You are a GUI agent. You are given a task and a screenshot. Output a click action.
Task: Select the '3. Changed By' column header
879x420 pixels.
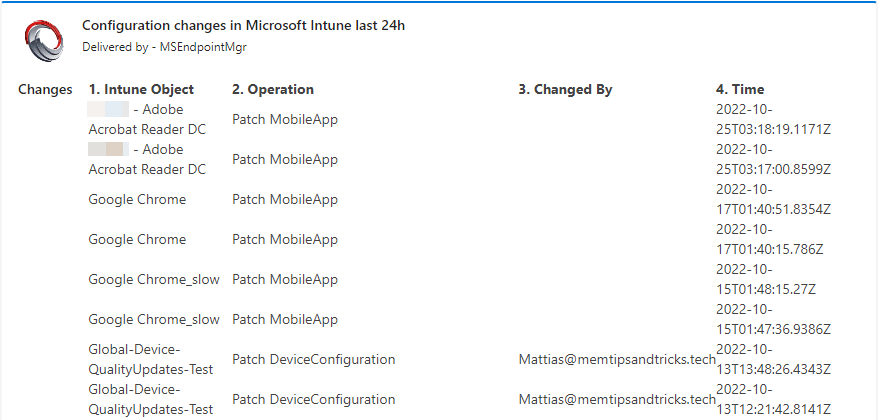565,89
